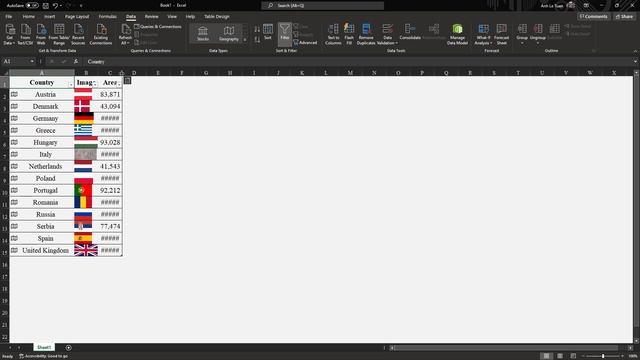Viewport: 640px width, 360px height.
Task: Click the Ungroup outline icon
Action: [538, 29]
